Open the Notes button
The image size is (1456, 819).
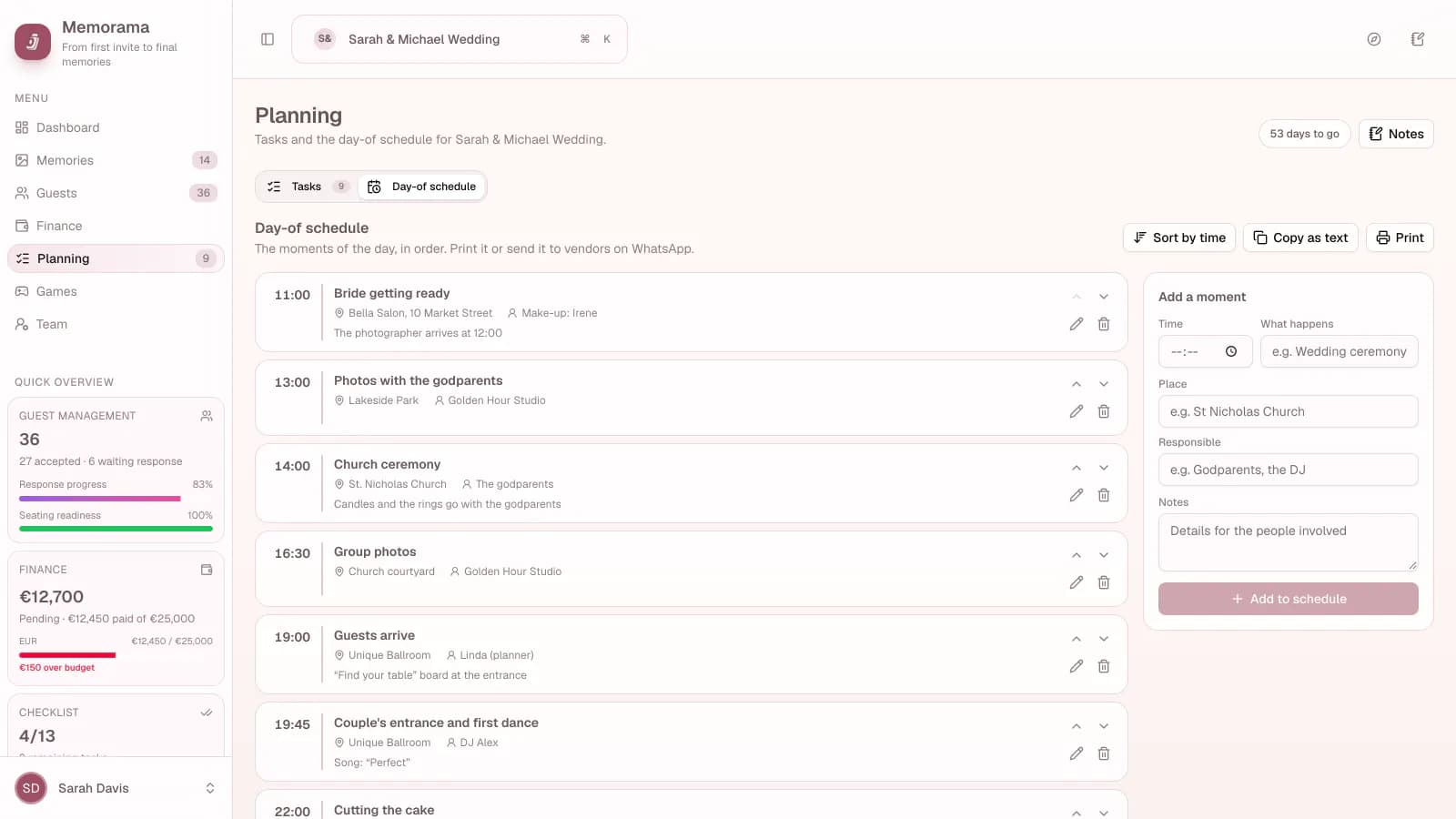[x=1396, y=134]
